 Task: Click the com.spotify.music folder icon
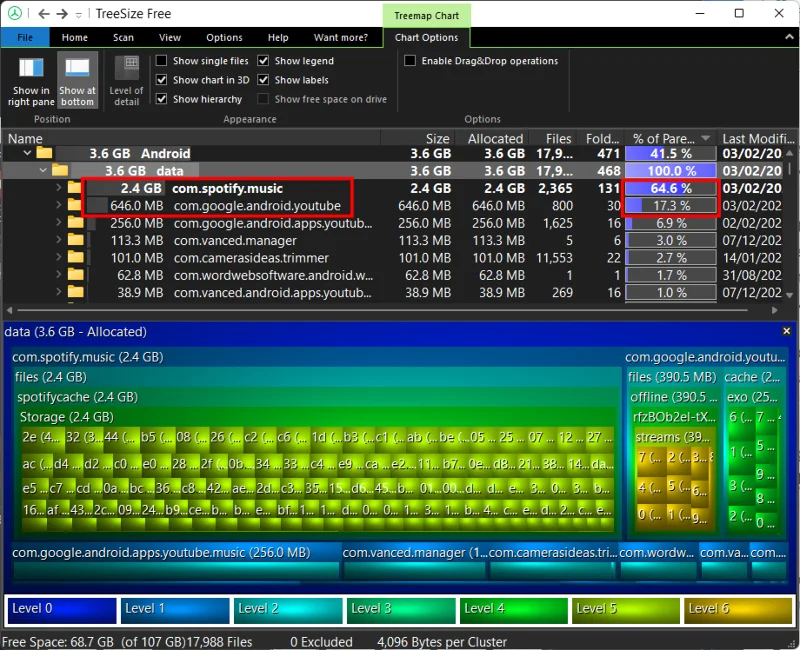click(x=75, y=188)
